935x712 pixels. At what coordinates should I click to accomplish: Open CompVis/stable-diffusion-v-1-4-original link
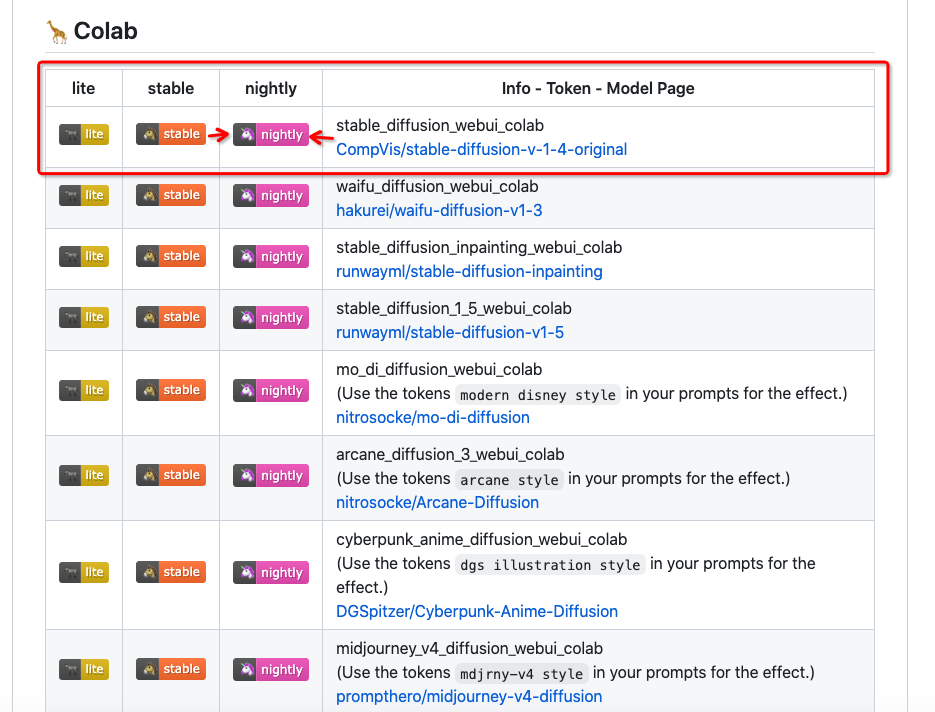[482, 150]
